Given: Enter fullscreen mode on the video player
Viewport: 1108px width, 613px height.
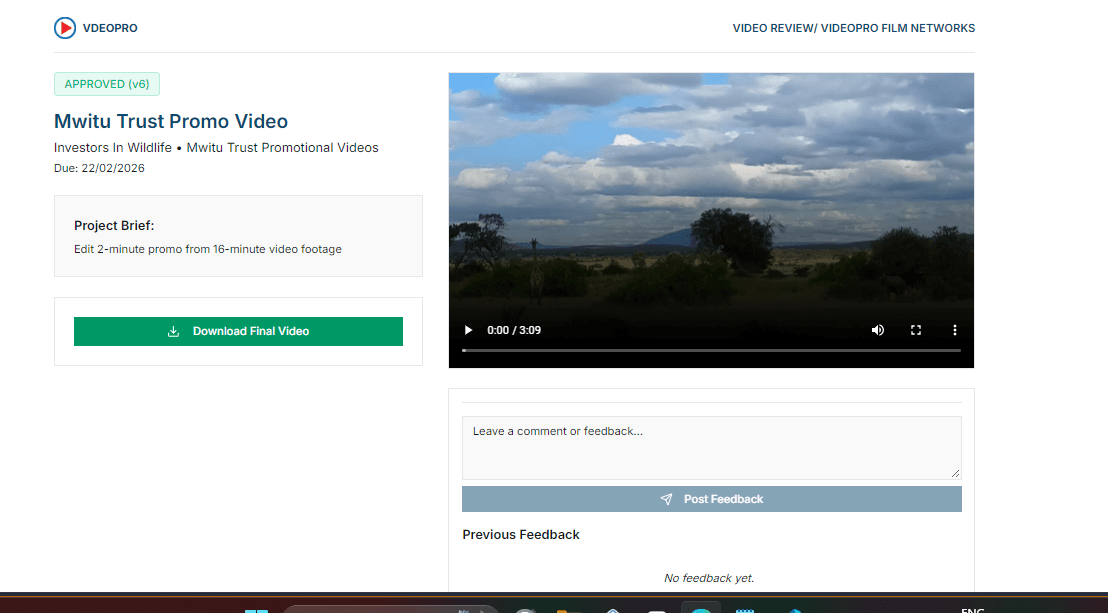Looking at the screenshot, I should click(x=916, y=330).
